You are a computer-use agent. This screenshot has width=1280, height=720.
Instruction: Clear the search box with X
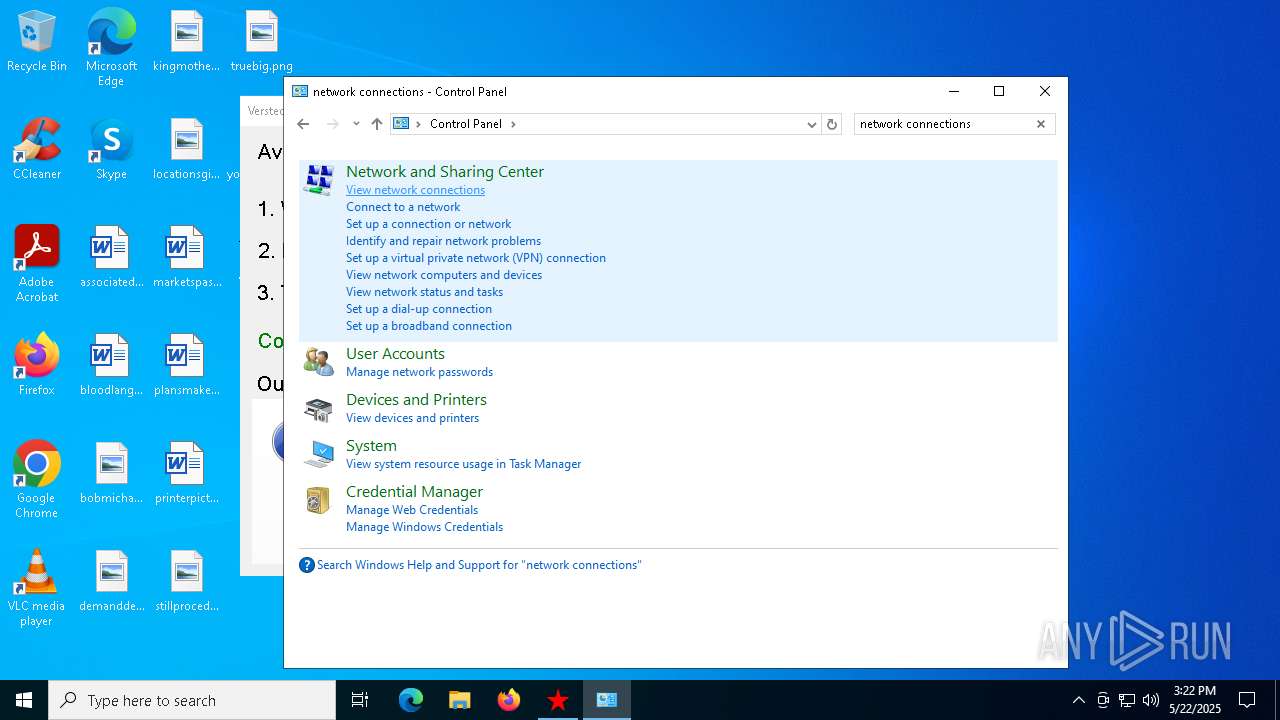(x=1040, y=124)
